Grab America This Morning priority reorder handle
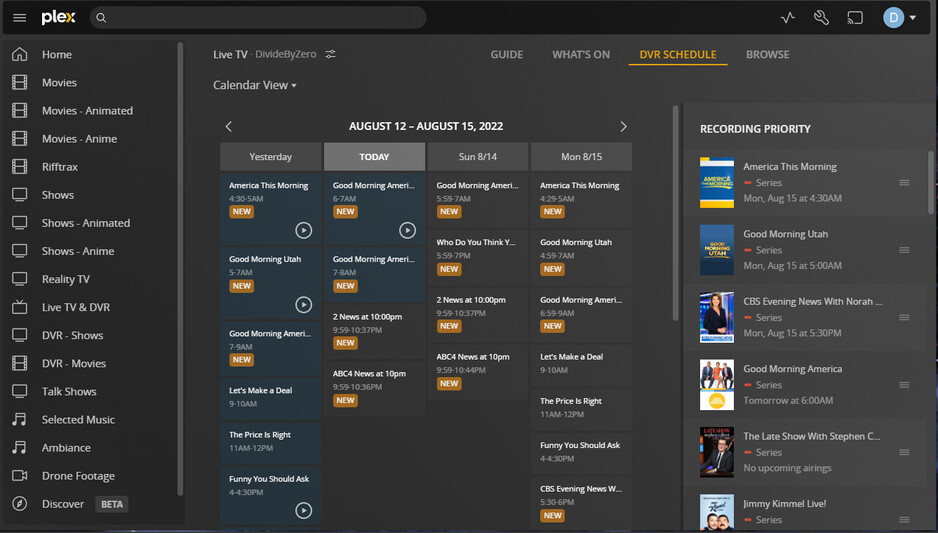This screenshot has height=533, width=938. click(x=904, y=182)
